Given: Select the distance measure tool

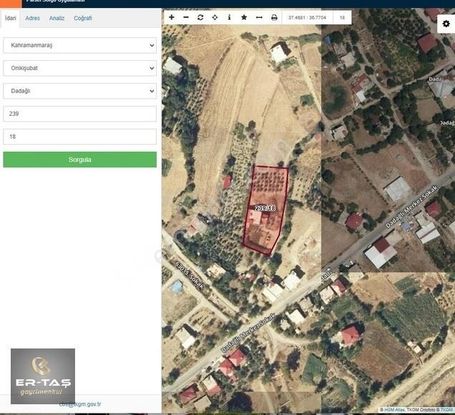Looking at the screenshot, I should 259,17.
